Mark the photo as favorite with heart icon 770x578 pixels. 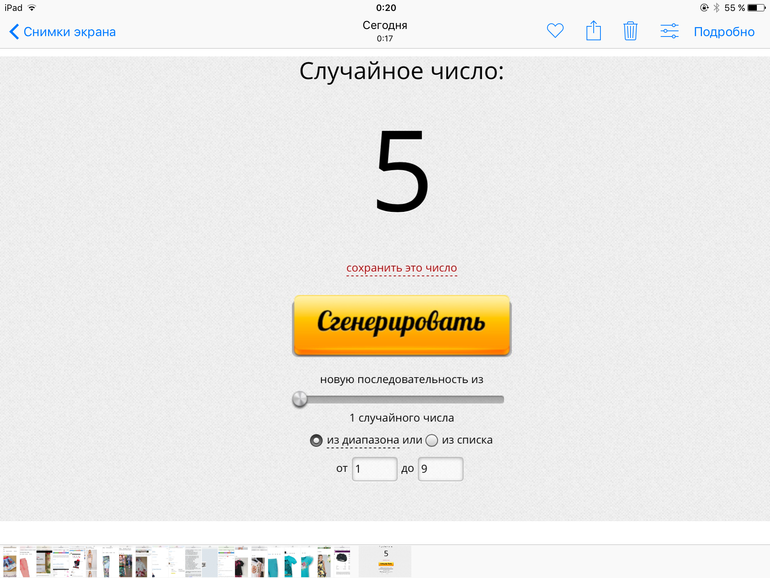[555, 31]
